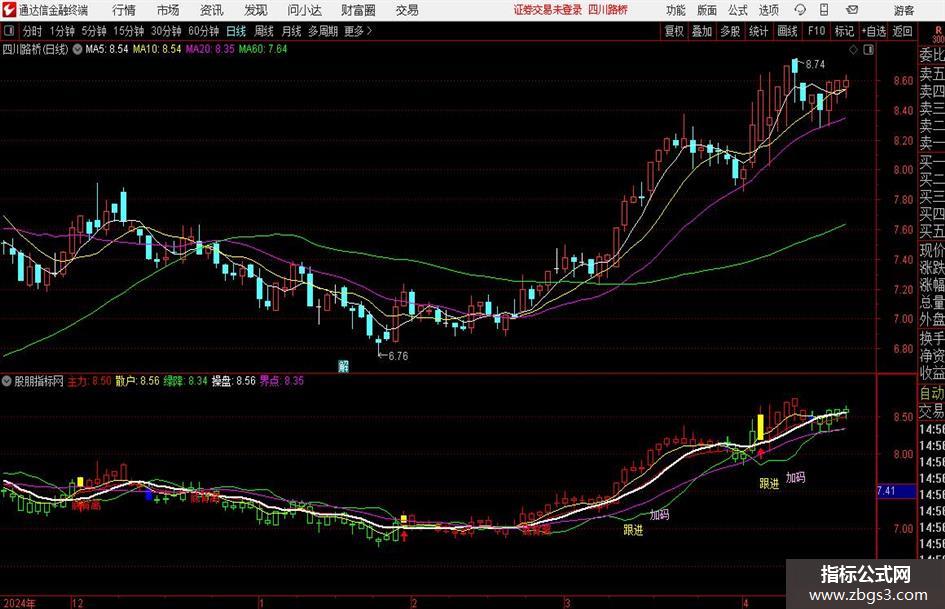Open the 公式 menu
This screenshot has height=609, width=945.
(738, 10)
